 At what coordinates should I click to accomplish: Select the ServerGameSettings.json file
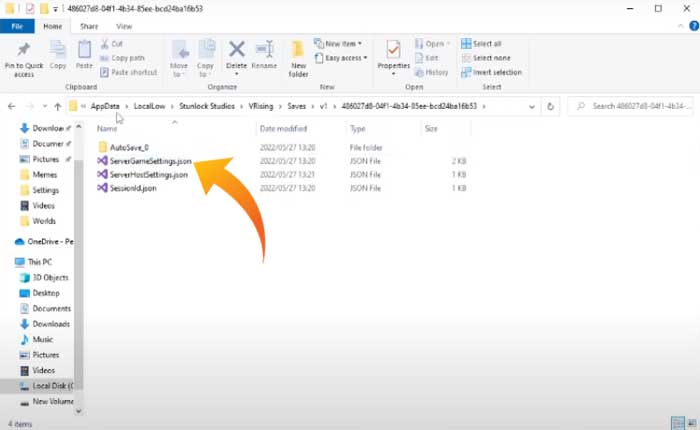click(150, 161)
